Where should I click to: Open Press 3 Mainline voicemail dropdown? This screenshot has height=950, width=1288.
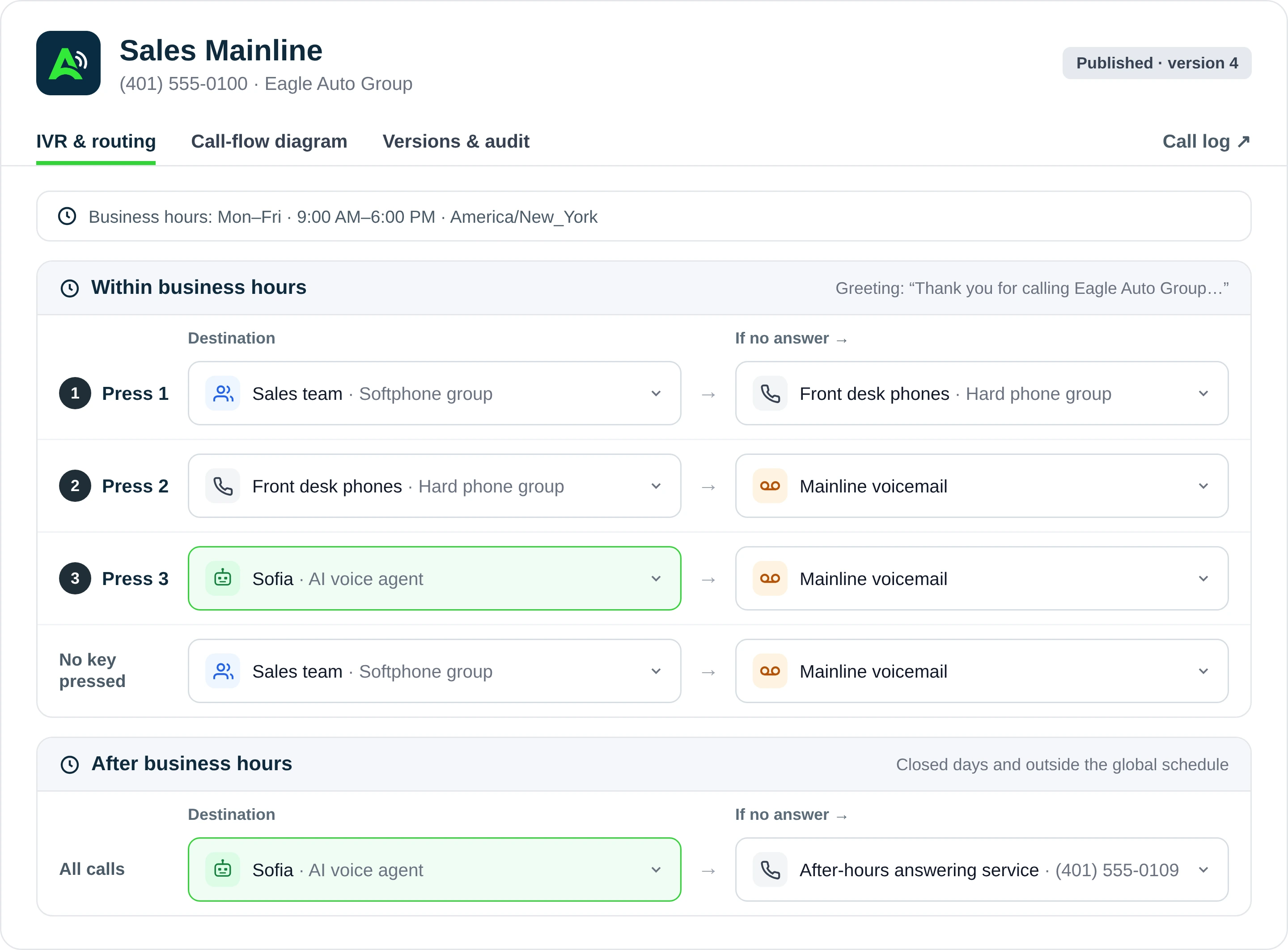coord(982,578)
